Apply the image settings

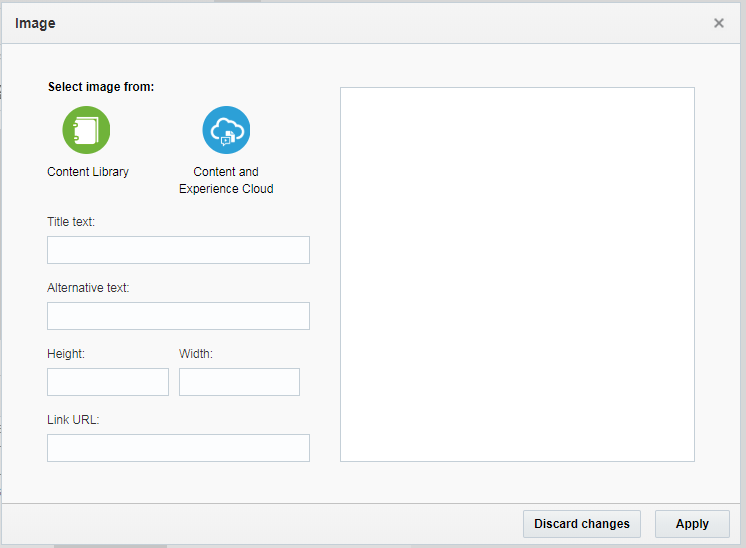click(692, 524)
